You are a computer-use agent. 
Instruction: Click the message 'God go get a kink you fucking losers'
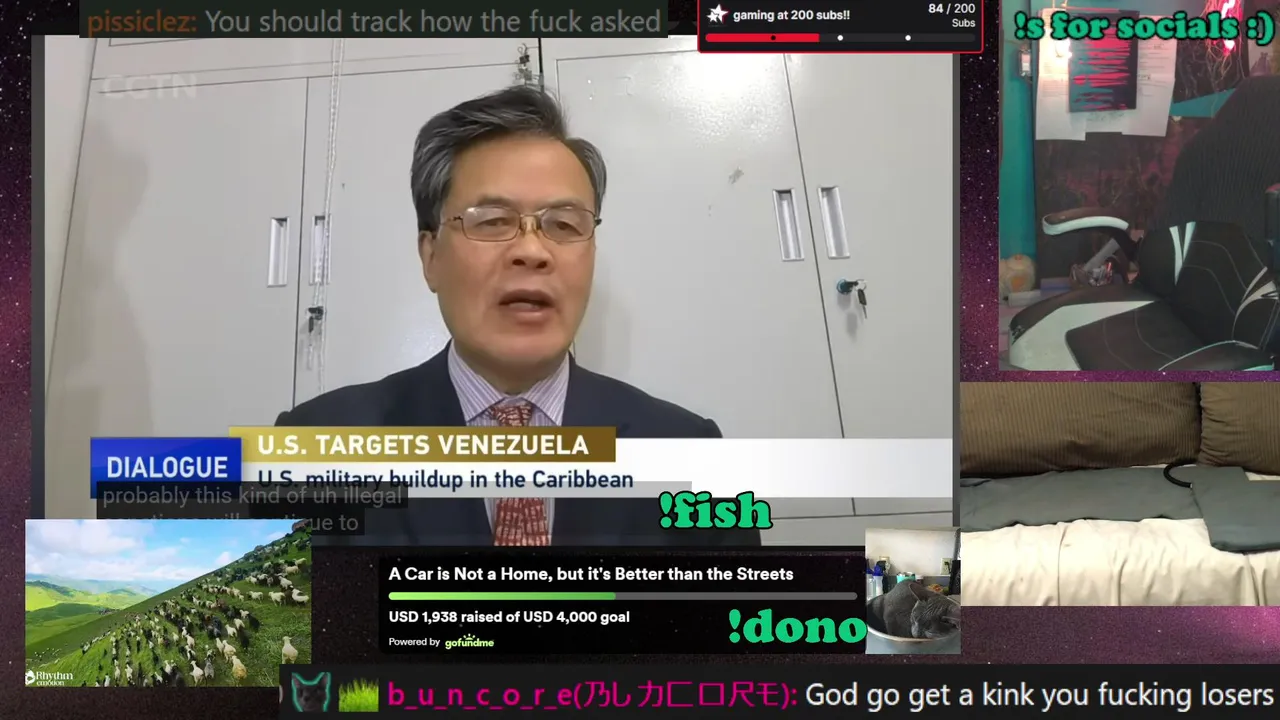(x=1039, y=694)
